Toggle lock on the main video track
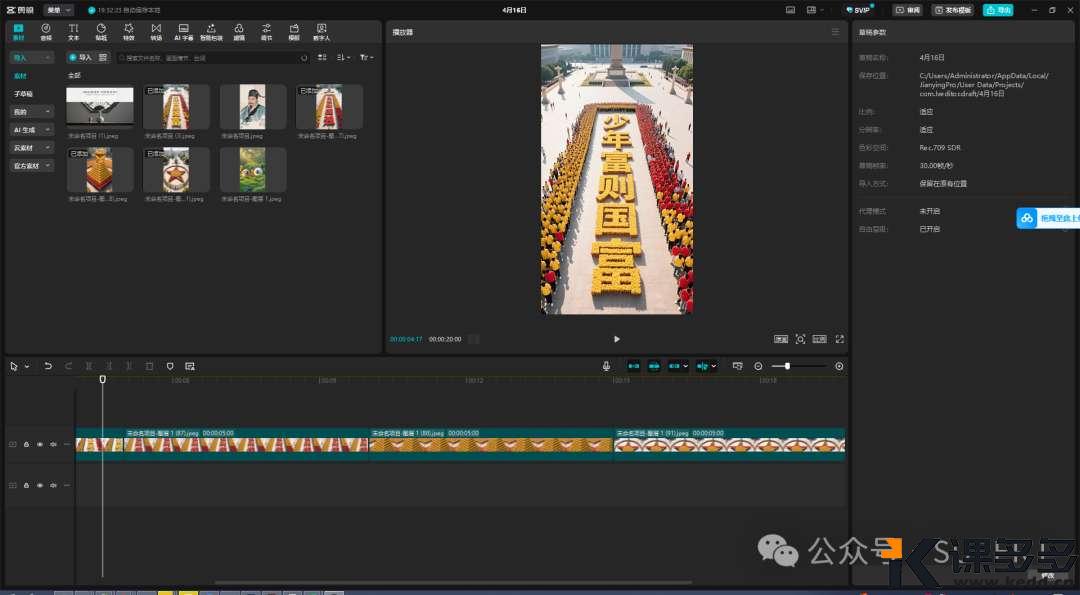The width and height of the screenshot is (1080, 595). pyautogui.click(x=26, y=444)
